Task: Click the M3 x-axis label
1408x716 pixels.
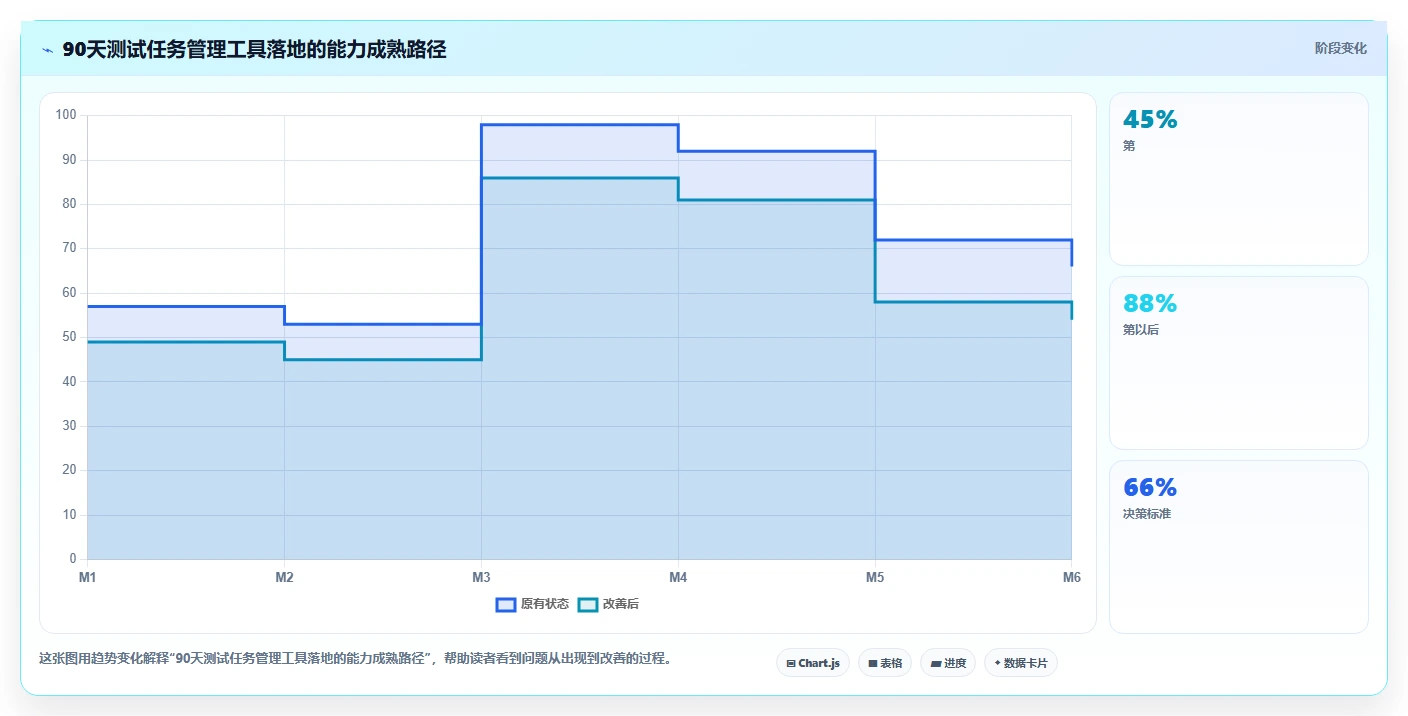Action: (481, 578)
